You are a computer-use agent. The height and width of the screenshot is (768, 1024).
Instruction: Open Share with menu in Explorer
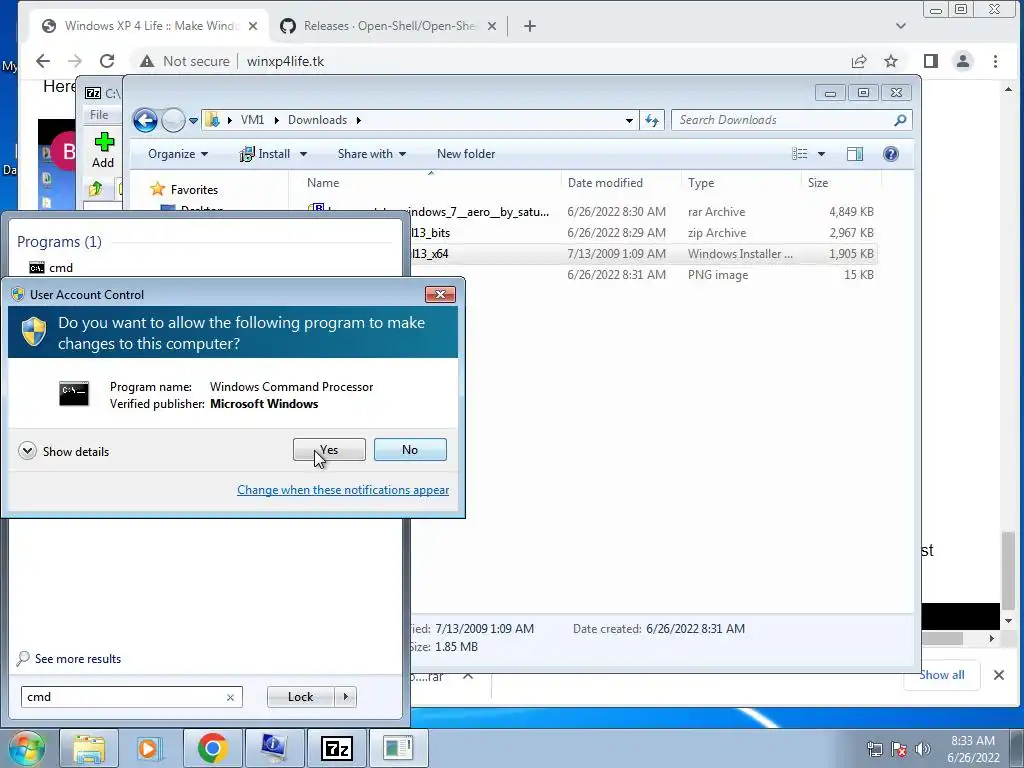pyautogui.click(x=372, y=154)
